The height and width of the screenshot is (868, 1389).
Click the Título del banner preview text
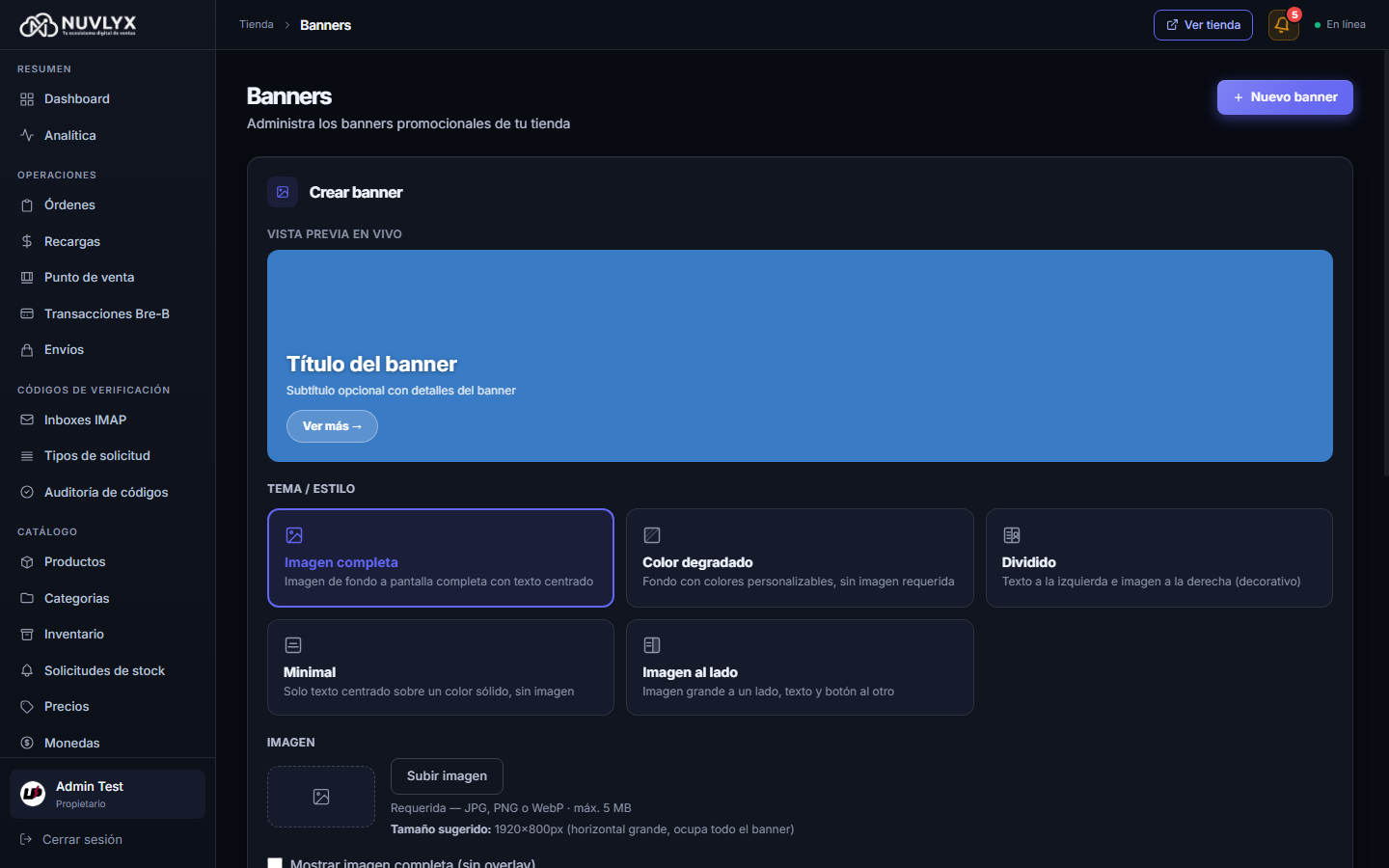[x=371, y=365]
